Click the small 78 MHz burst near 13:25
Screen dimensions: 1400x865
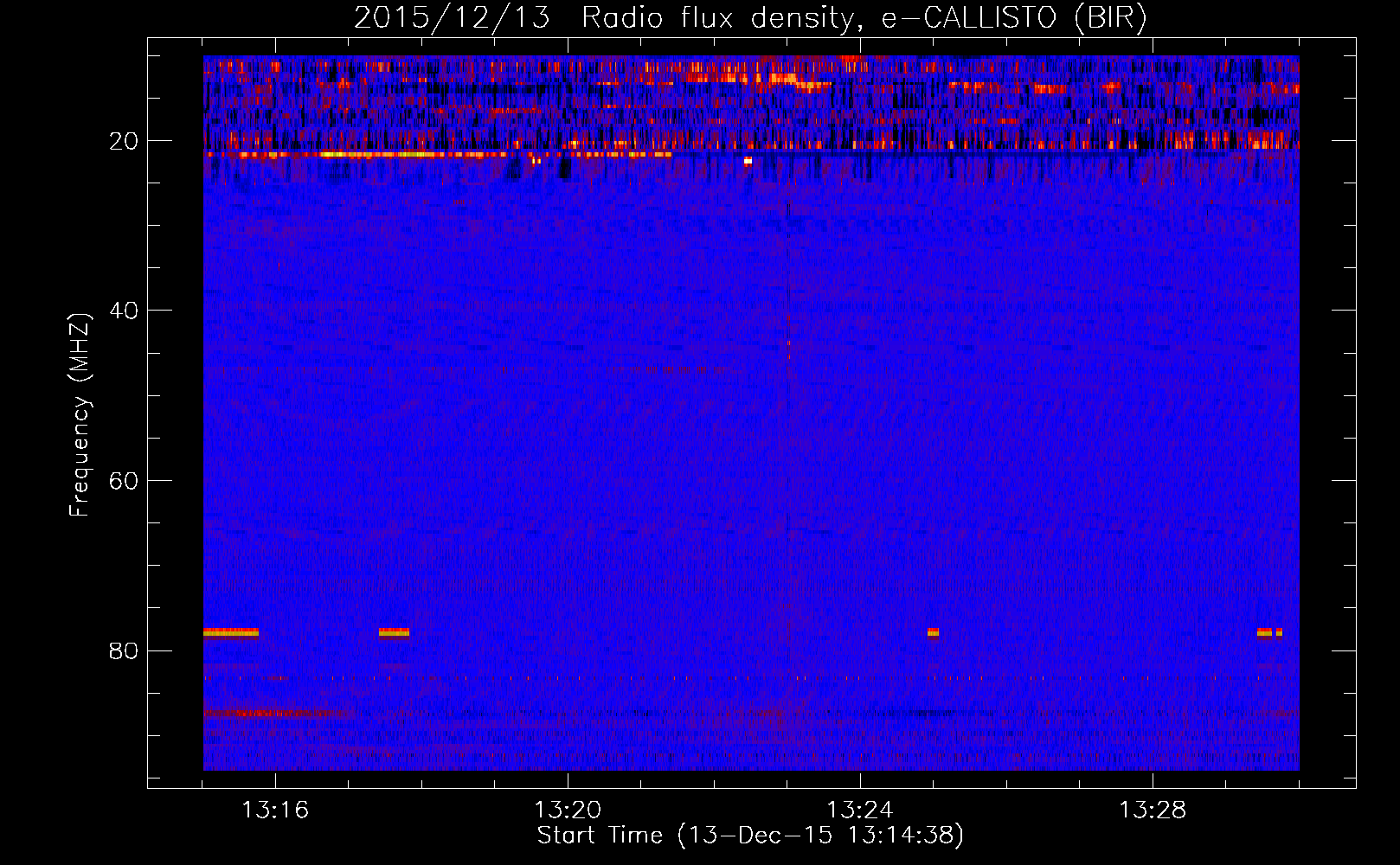click(x=933, y=632)
